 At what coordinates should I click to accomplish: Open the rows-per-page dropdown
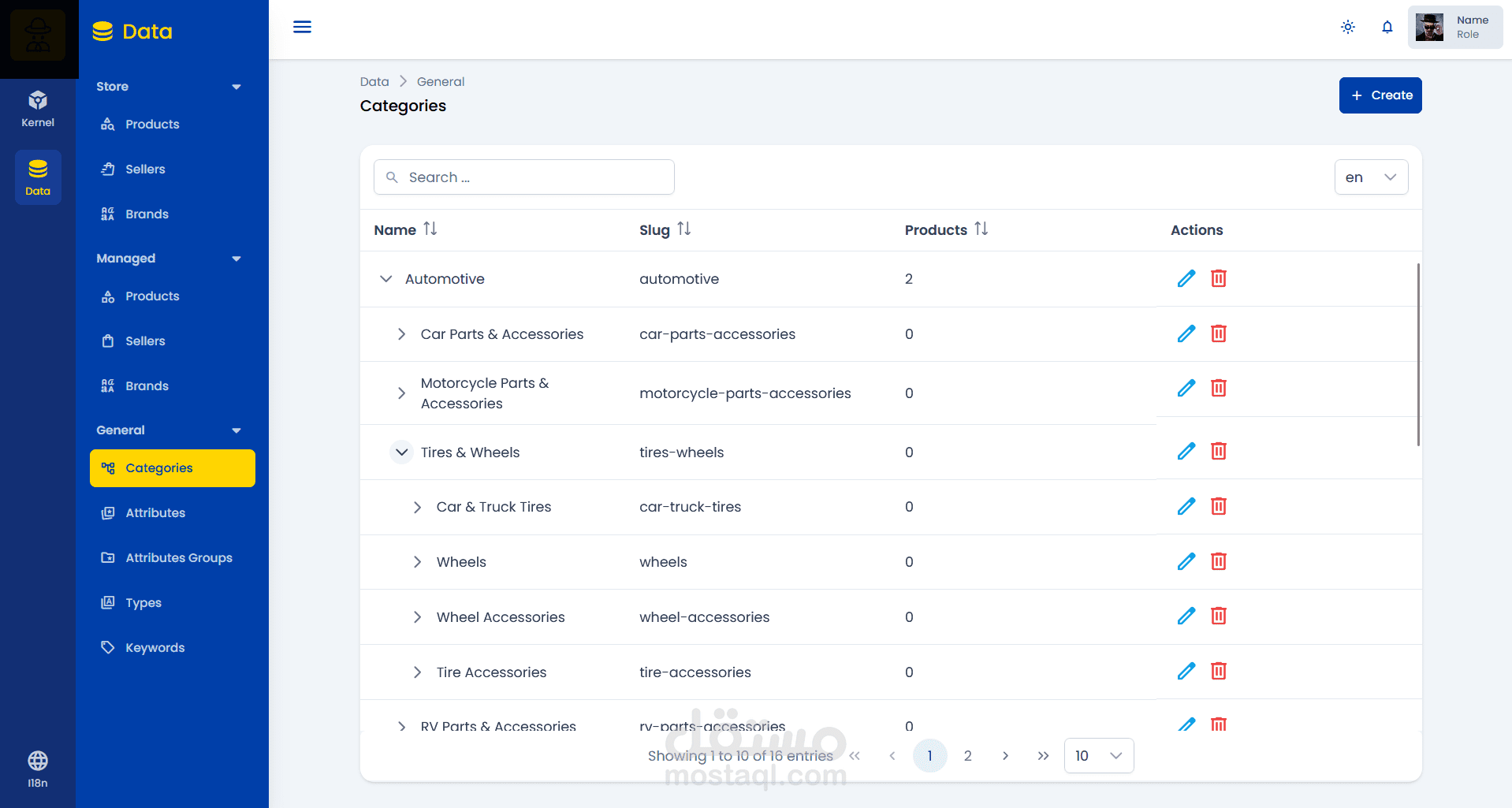pos(1098,756)
